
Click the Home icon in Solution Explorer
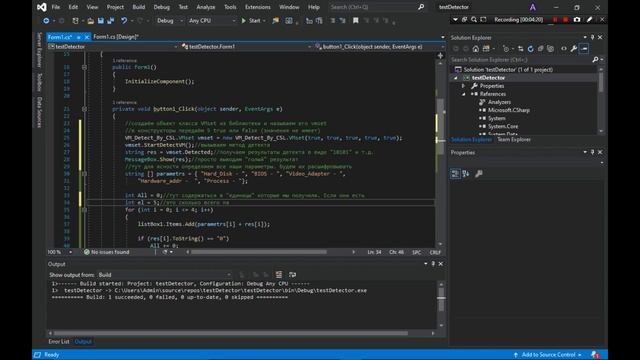476,49
